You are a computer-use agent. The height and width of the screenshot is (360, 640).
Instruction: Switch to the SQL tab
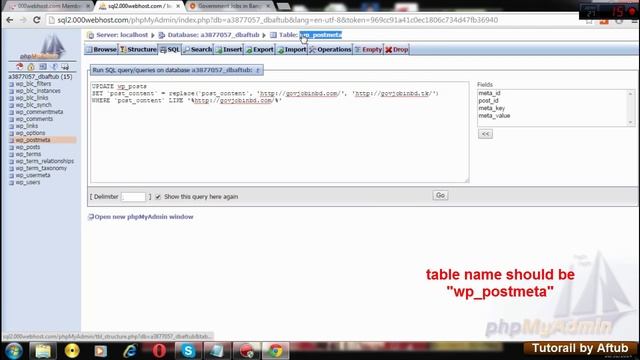(170, 49)
